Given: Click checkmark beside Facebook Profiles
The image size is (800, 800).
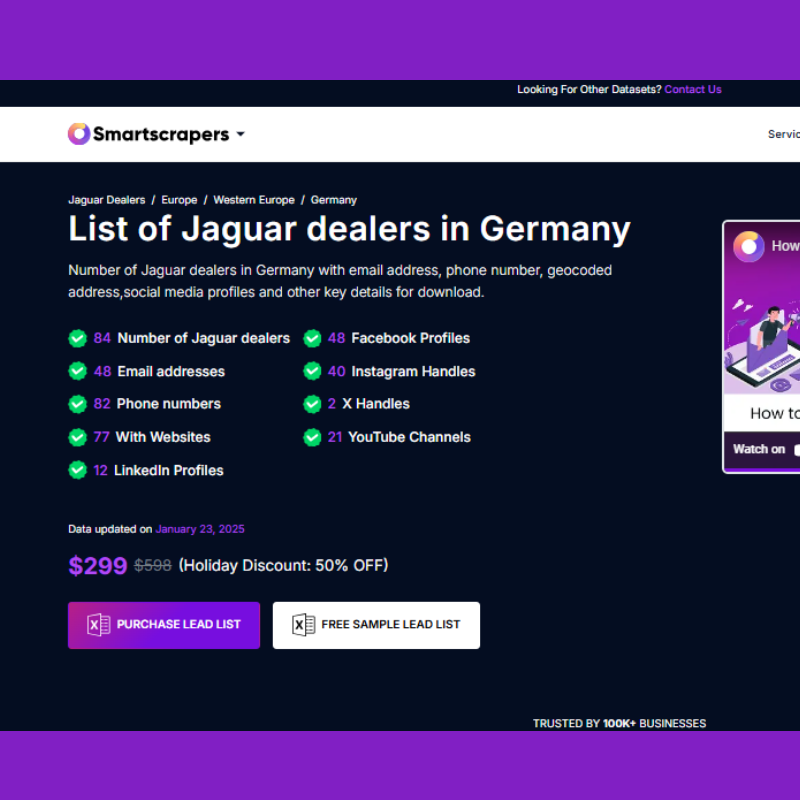Looking at the screenshot, I should pos(312,338).
